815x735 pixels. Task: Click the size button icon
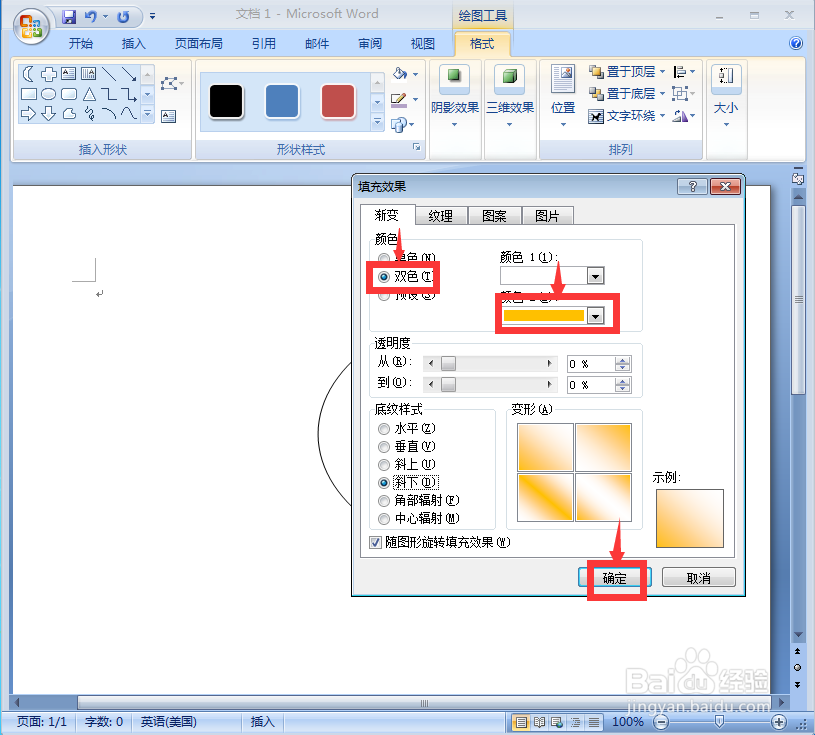point(726,78)
